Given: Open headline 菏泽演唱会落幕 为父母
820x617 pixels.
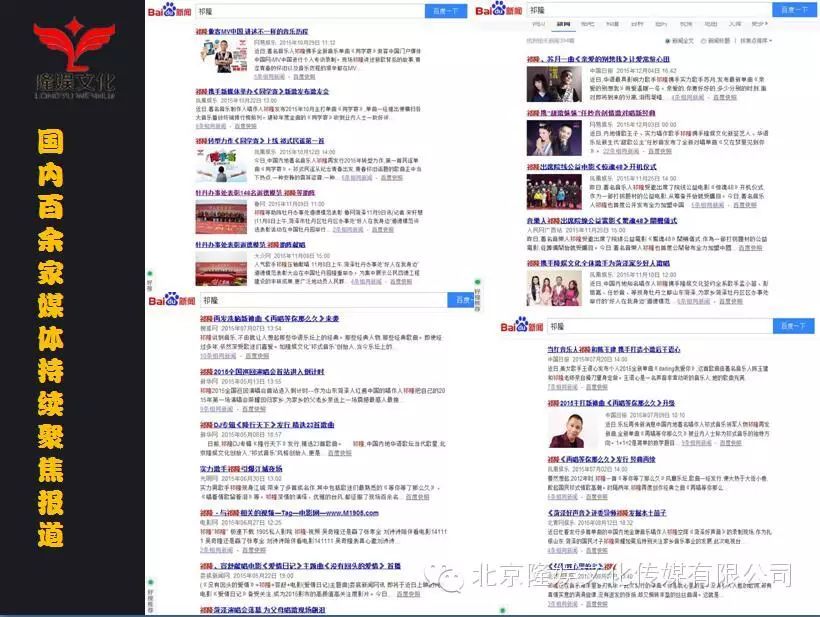Looking at the screenshot, I should click(263, 610).
